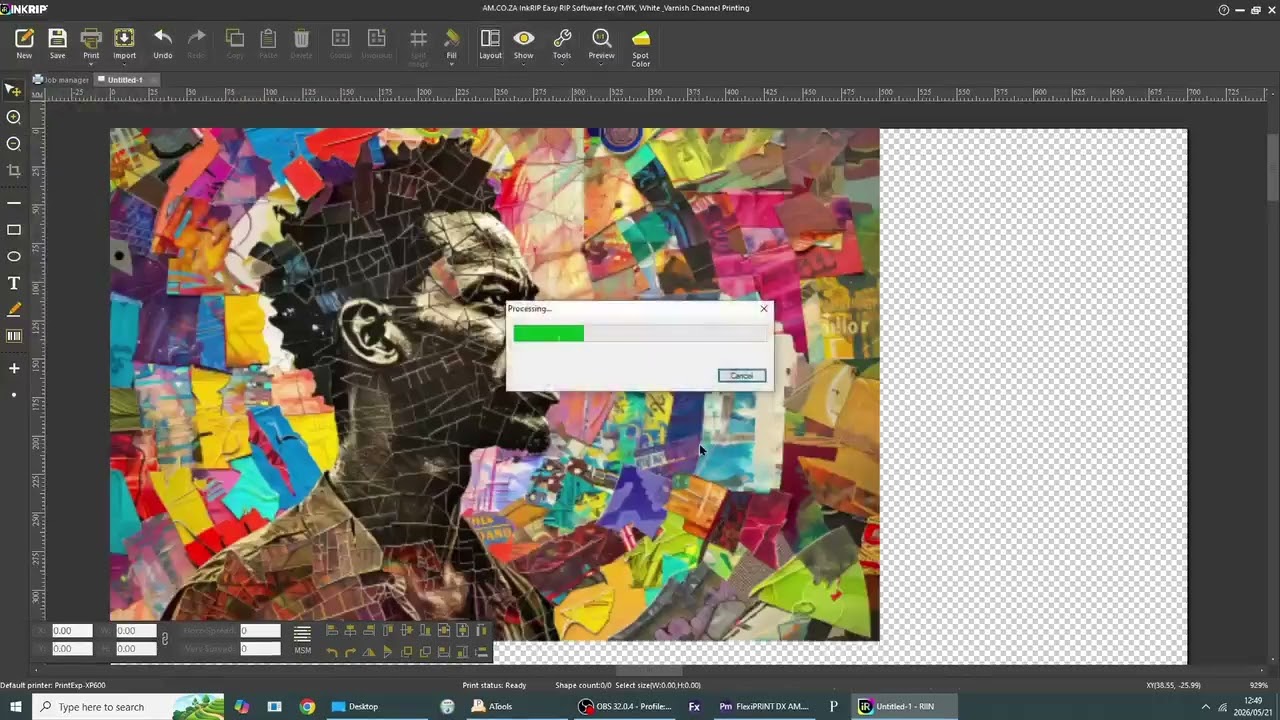
Task: Select the plus add tool
Action: tap(14, 369)
